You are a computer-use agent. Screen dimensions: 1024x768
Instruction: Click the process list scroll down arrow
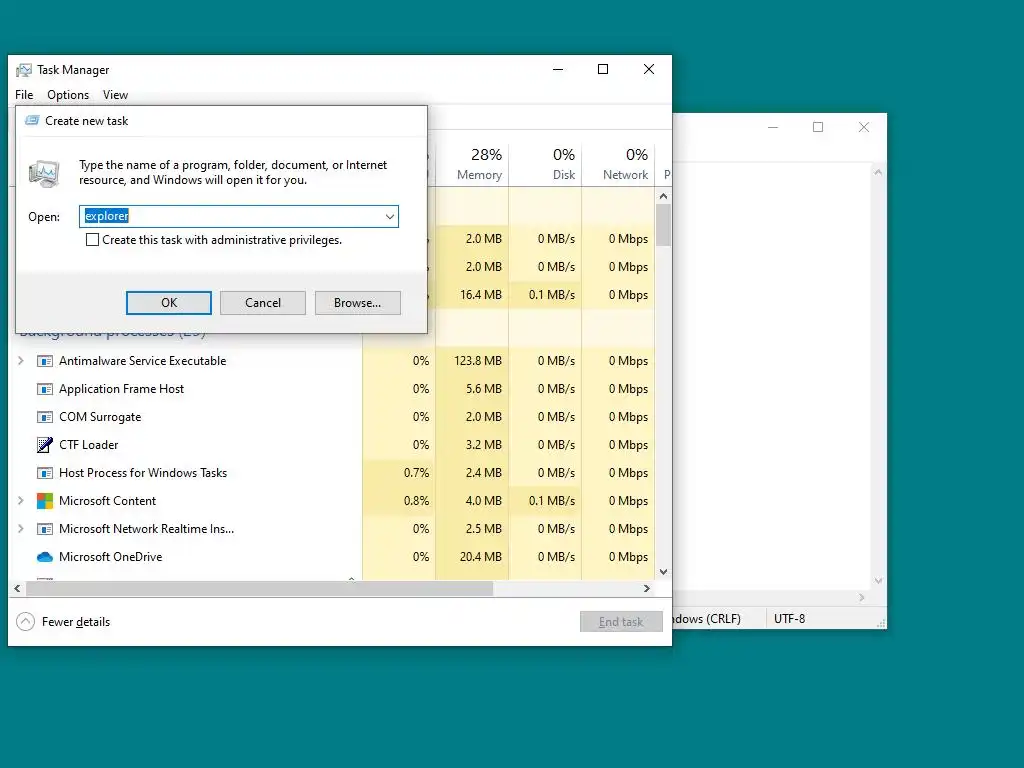[x=664, y=572]
